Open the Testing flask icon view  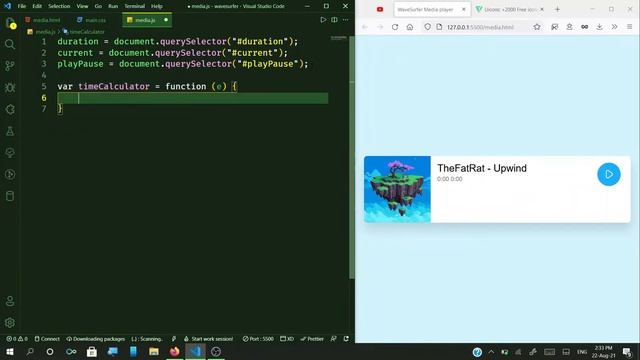pyautogui.click(x=10, y=131)
